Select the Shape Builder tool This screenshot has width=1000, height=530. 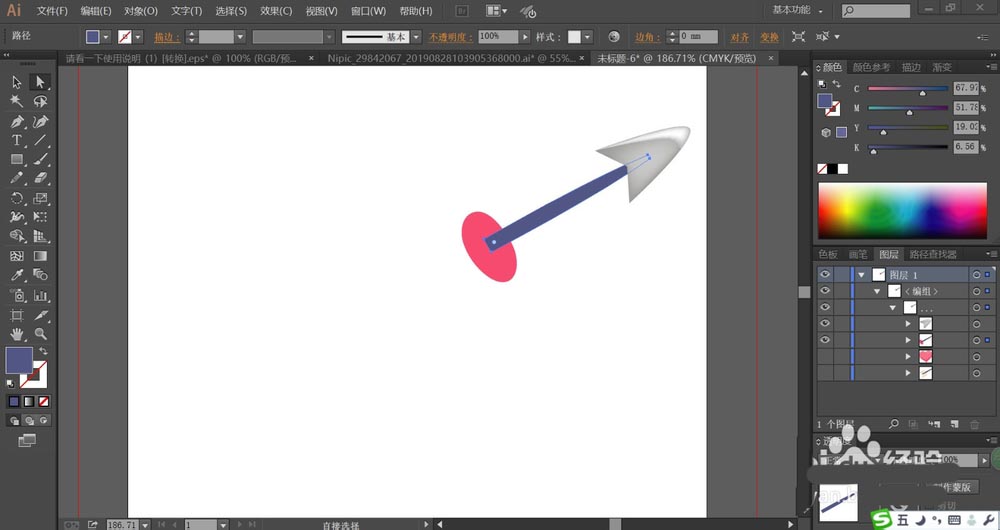pyautogui.click(x=17, y=237)
